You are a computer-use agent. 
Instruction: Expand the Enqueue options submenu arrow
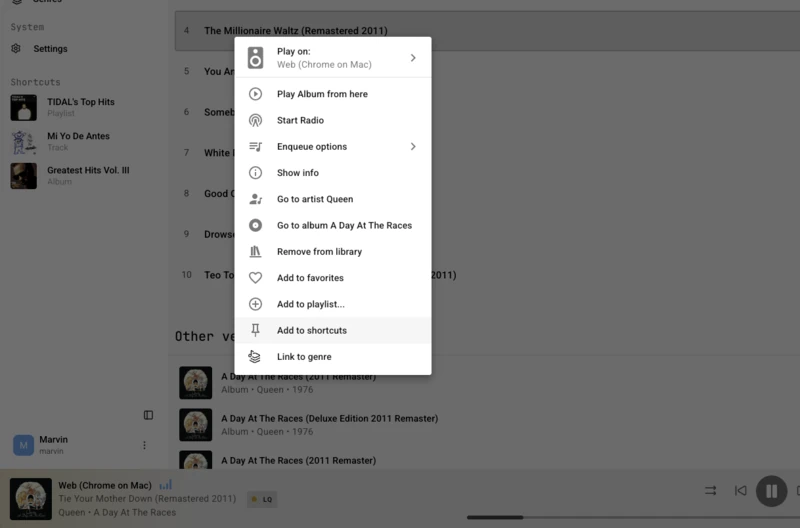[413, 146]
